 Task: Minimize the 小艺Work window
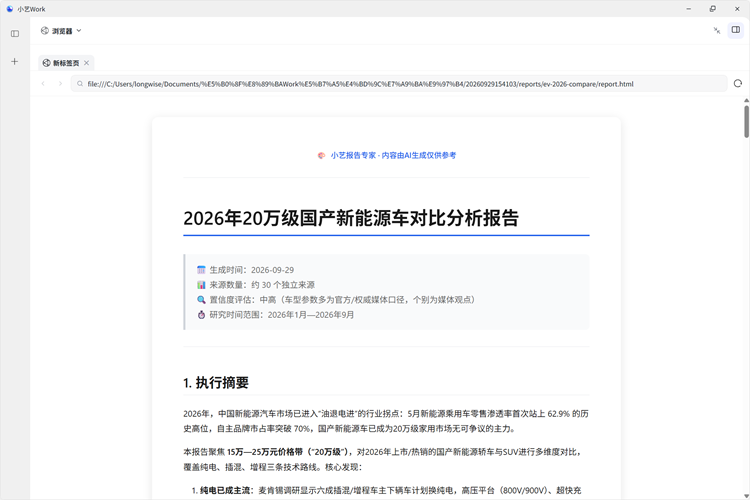click(x=689, y=9)
